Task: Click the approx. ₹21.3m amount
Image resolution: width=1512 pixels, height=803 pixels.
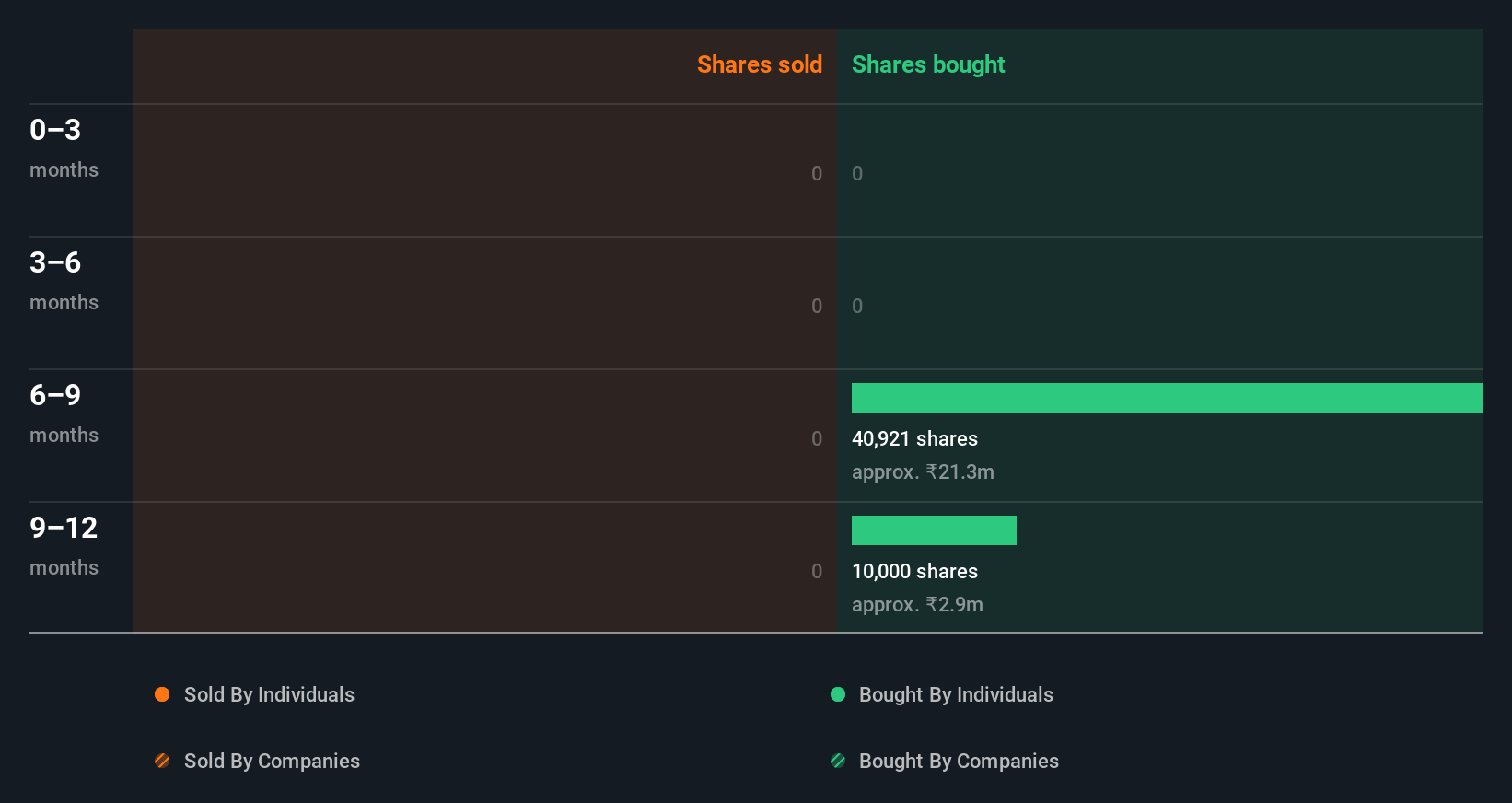Action: 923,471
